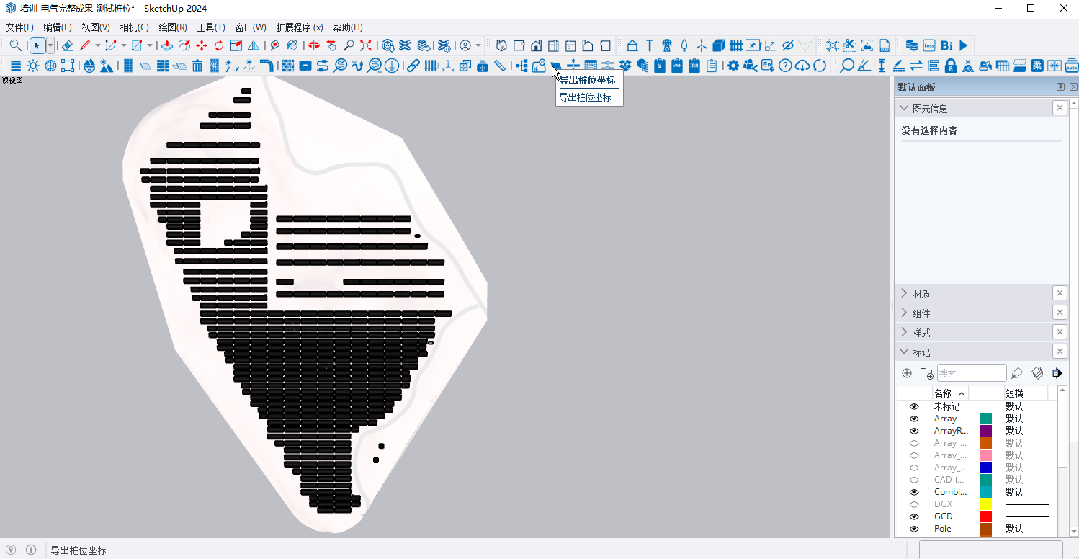The image size is (1079, 559).
Task: Collapse the 图元信息 (Entity Info) panel
Action: (904, 108)
